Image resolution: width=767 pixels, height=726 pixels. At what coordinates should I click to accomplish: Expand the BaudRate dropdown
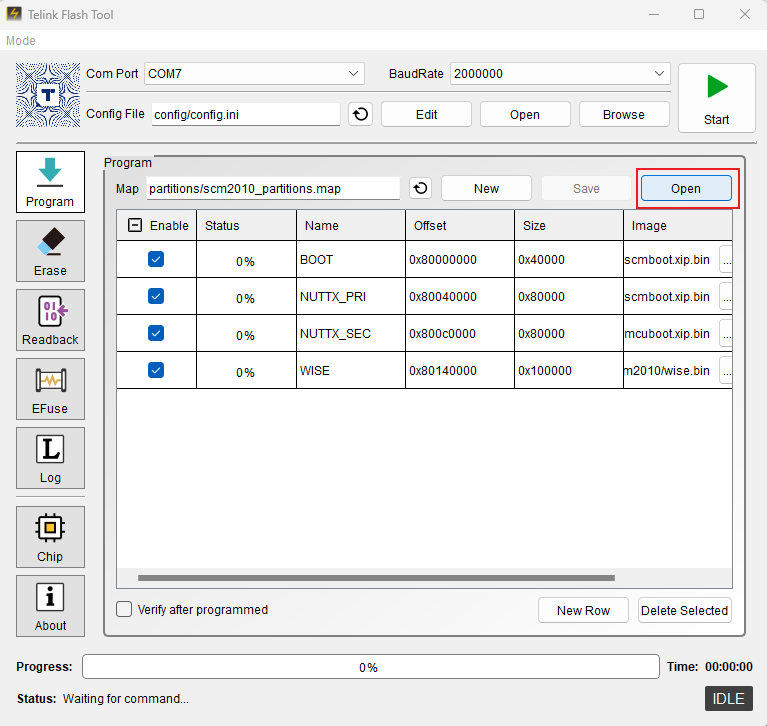659,73
